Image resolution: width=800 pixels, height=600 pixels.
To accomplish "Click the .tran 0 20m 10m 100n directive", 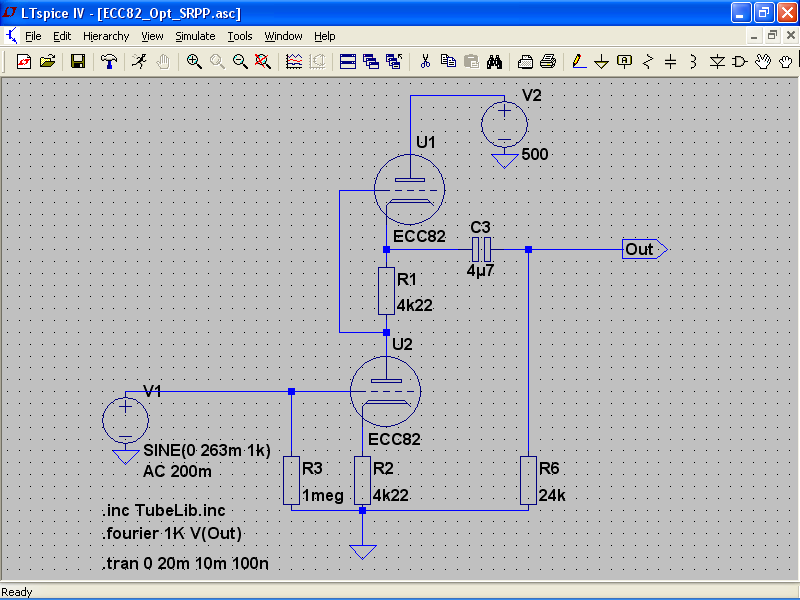I will click(x=185, y=563).
